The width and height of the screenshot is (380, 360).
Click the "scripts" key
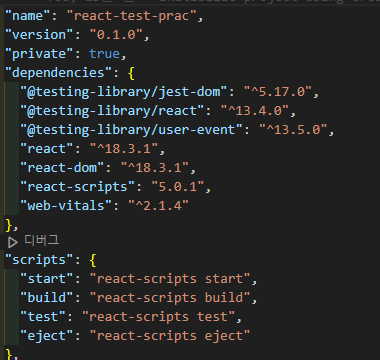40,260
